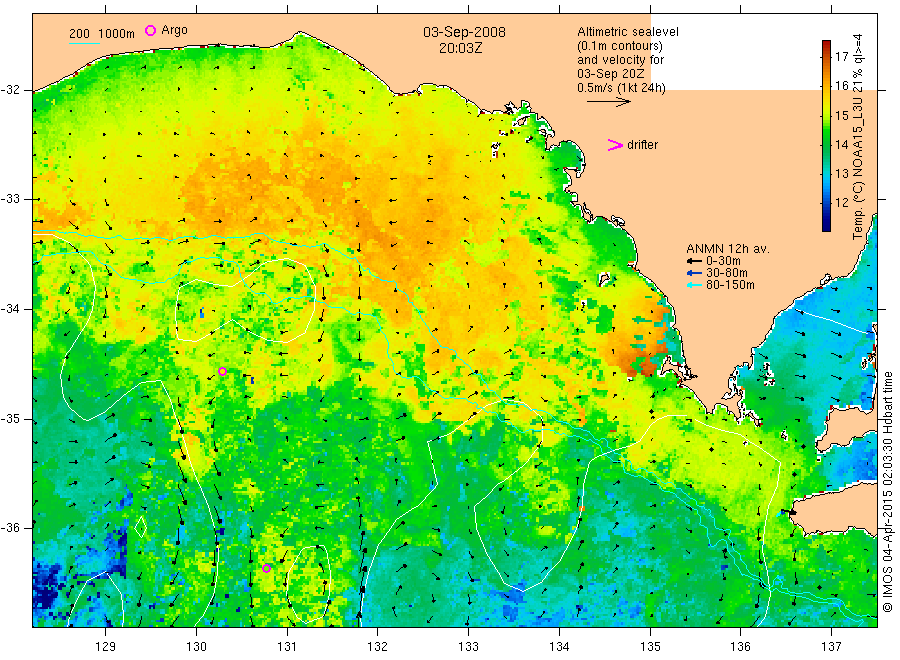900x660 pixels.
Task: Click longitude axis label '134'
Action: (x=559, y=647)
